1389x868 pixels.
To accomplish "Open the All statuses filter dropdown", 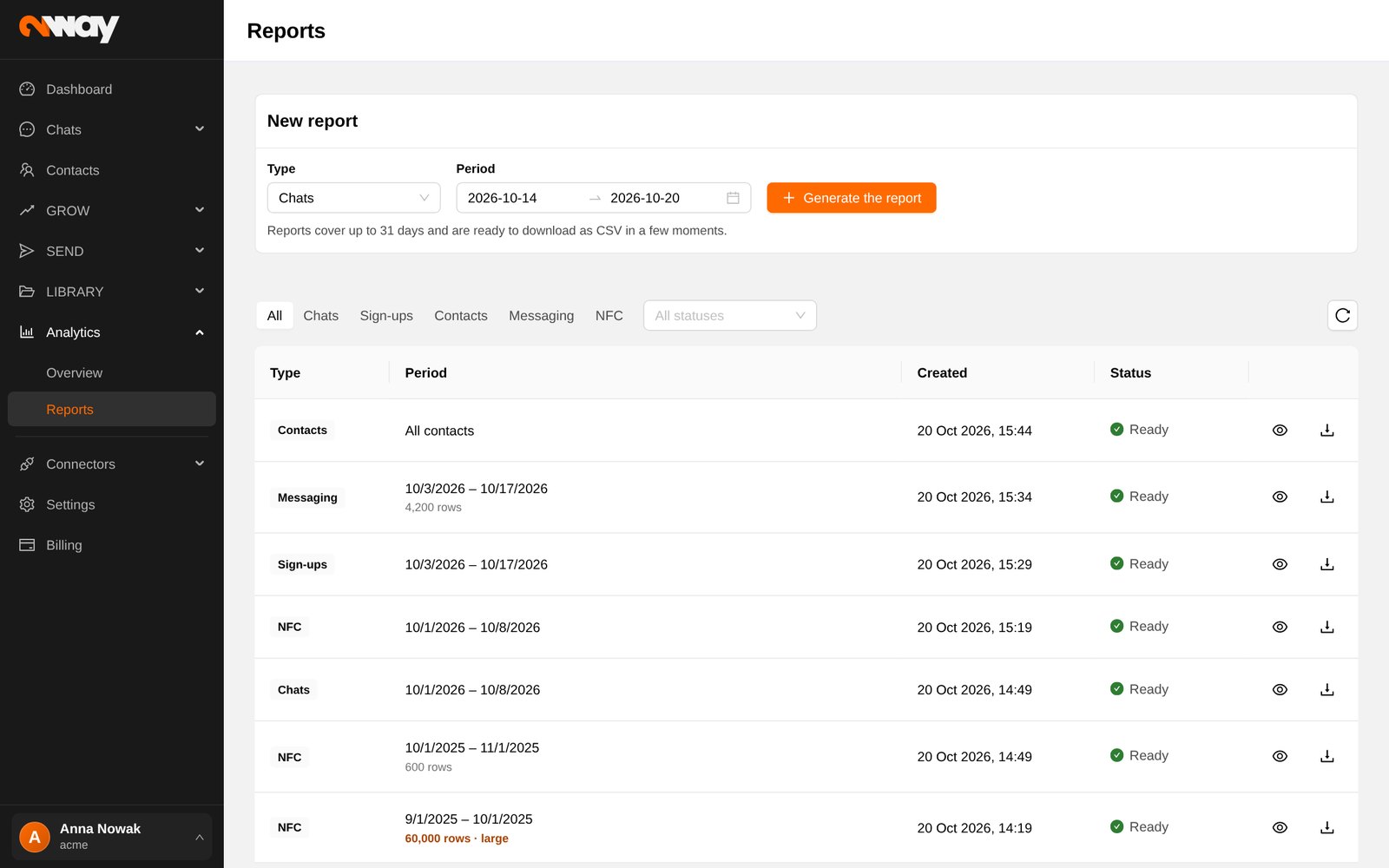I will click(x=729, y=316).
